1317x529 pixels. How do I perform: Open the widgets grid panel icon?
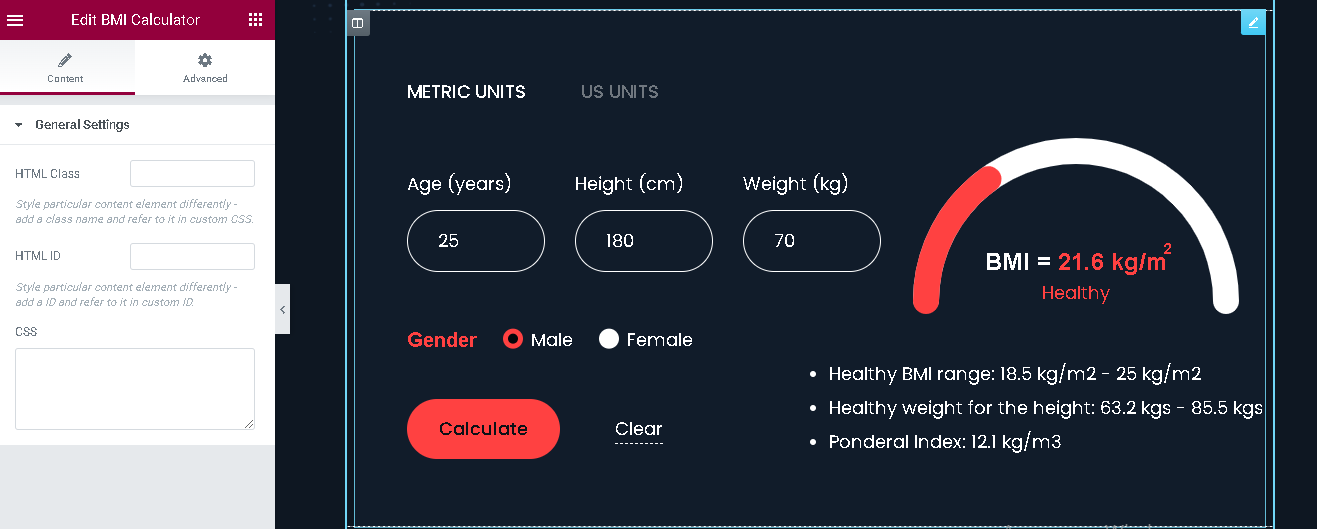click(x=255, y=20)
